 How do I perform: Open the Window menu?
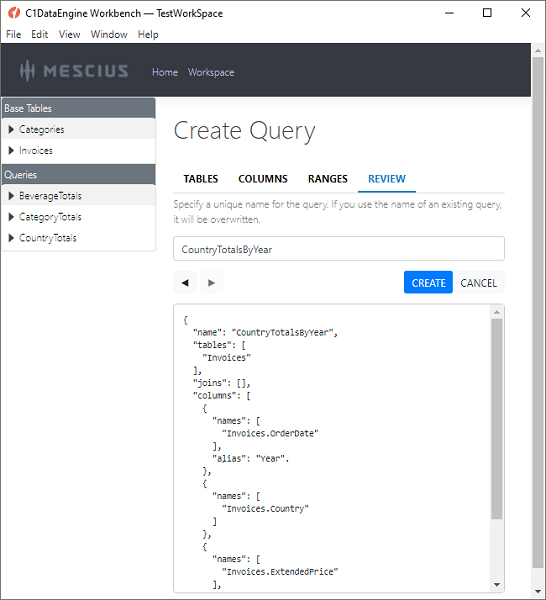coord(109,34)
